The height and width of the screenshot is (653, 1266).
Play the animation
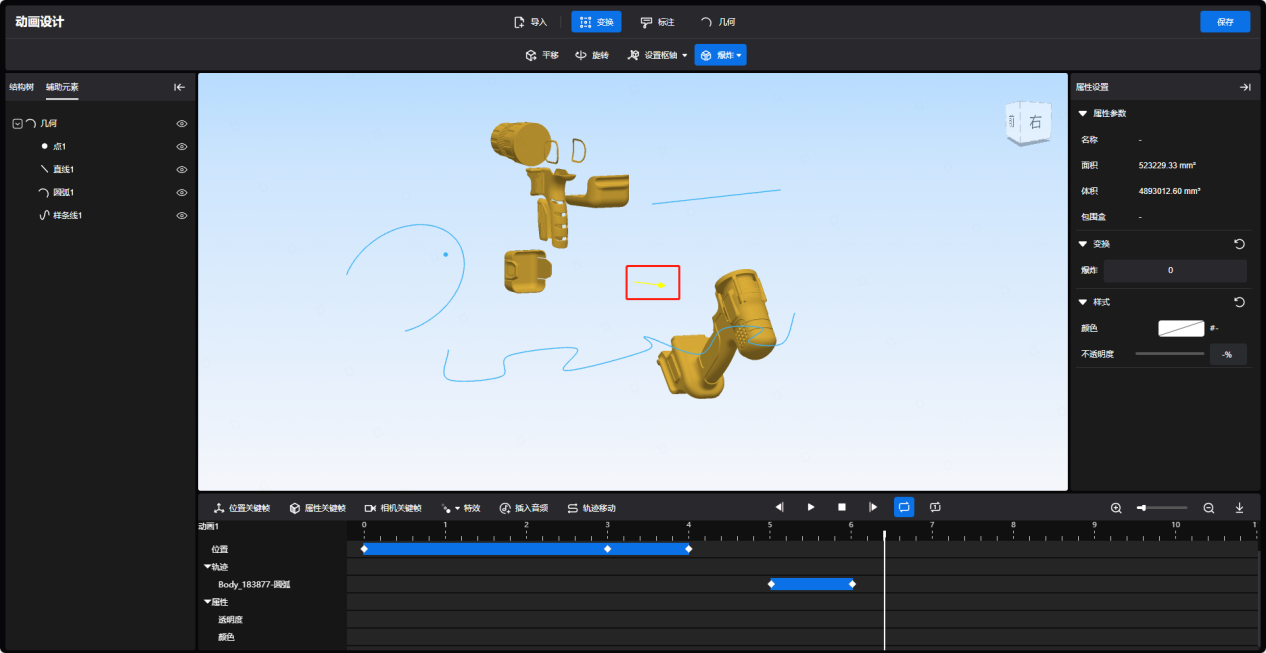(811, 508)
